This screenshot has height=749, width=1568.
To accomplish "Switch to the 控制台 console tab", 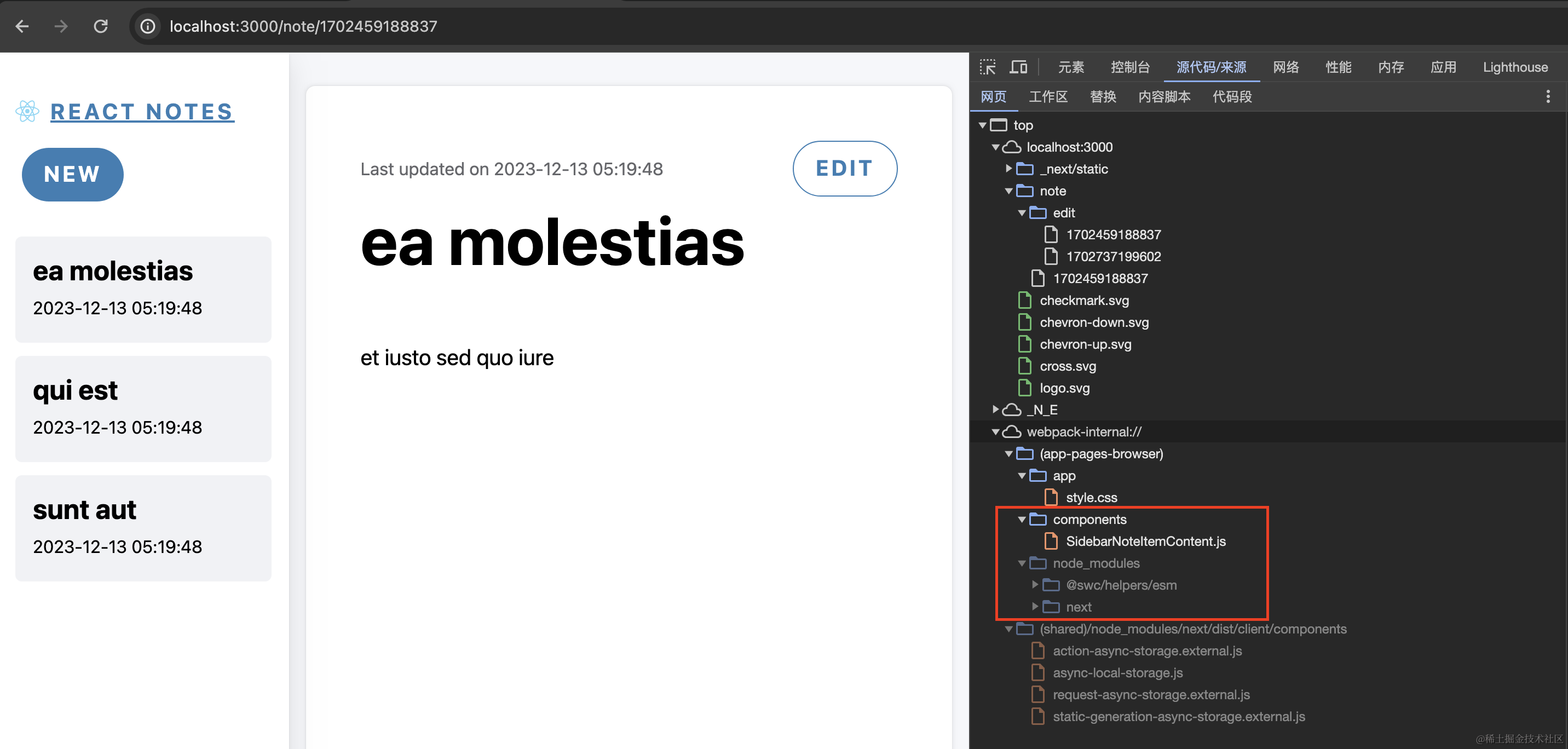I will (1130, 67).
